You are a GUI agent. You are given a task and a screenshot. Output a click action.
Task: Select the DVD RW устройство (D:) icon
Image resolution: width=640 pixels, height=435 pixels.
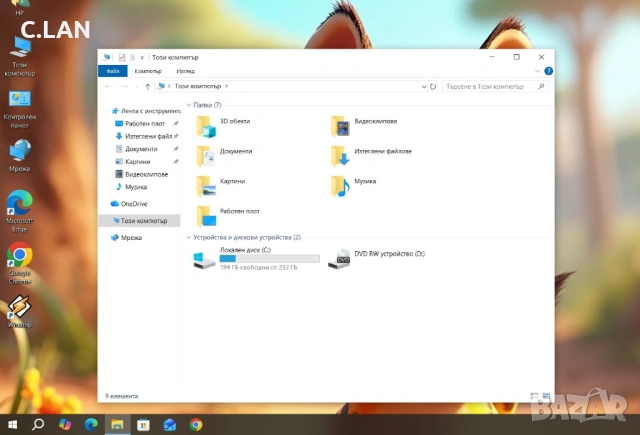click(x=340, y=258)
